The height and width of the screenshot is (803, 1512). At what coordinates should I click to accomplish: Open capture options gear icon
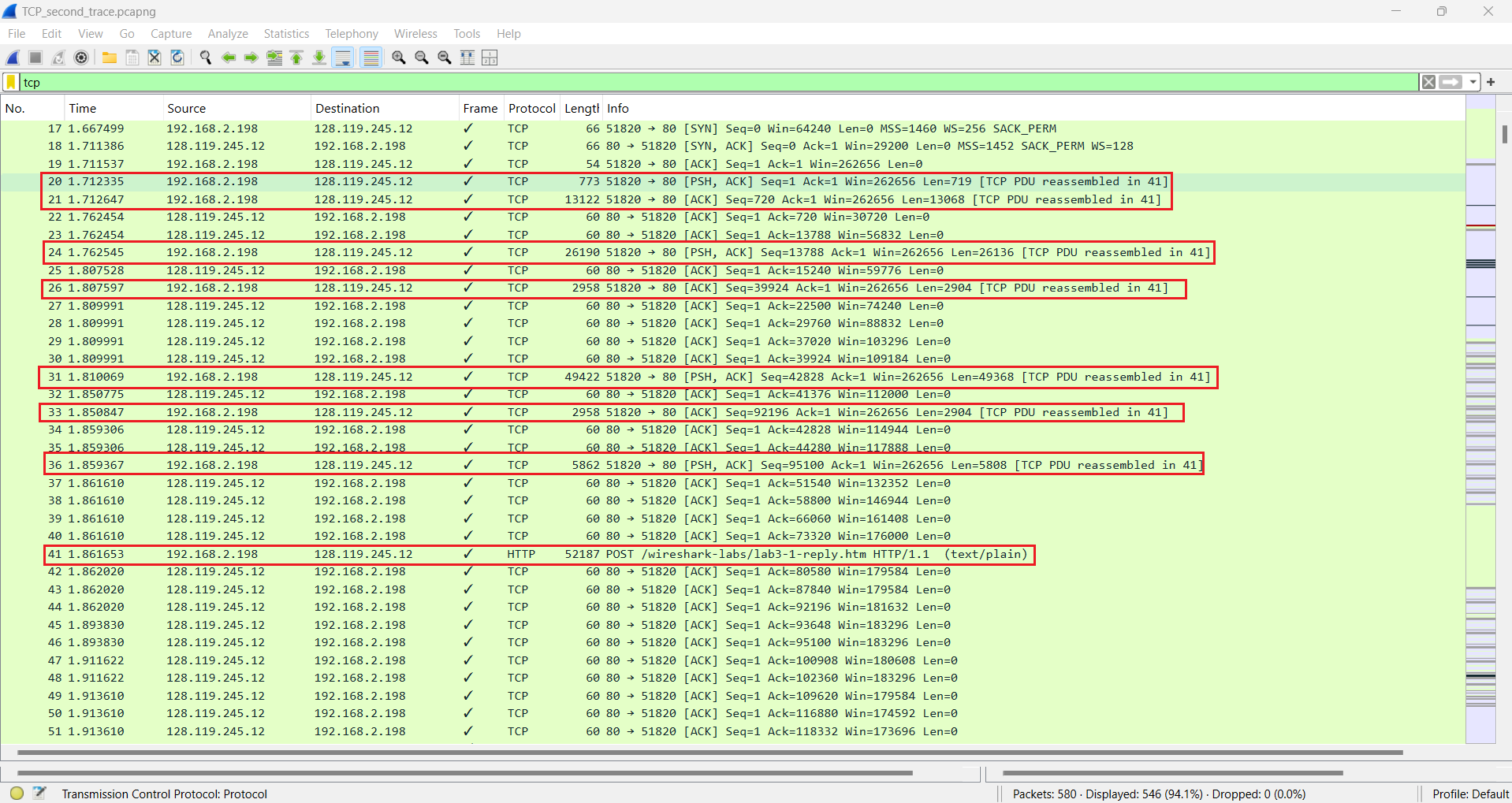tap(81, 58)
